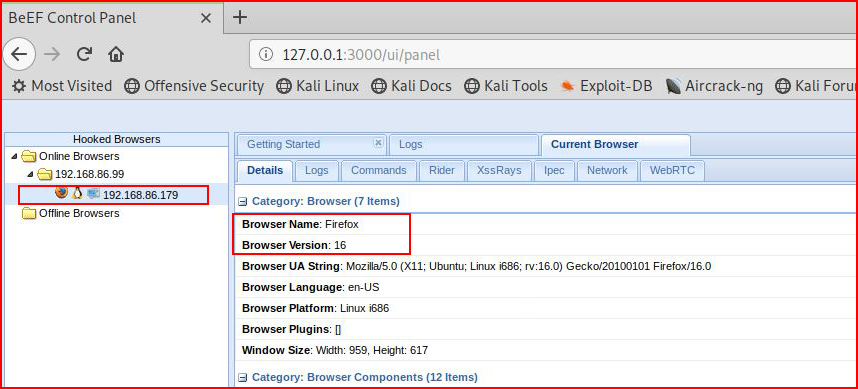Viewport: 858px width, 389px height.
Task: Open a new tab with the plus icon
Action: (x=240, y=18)
